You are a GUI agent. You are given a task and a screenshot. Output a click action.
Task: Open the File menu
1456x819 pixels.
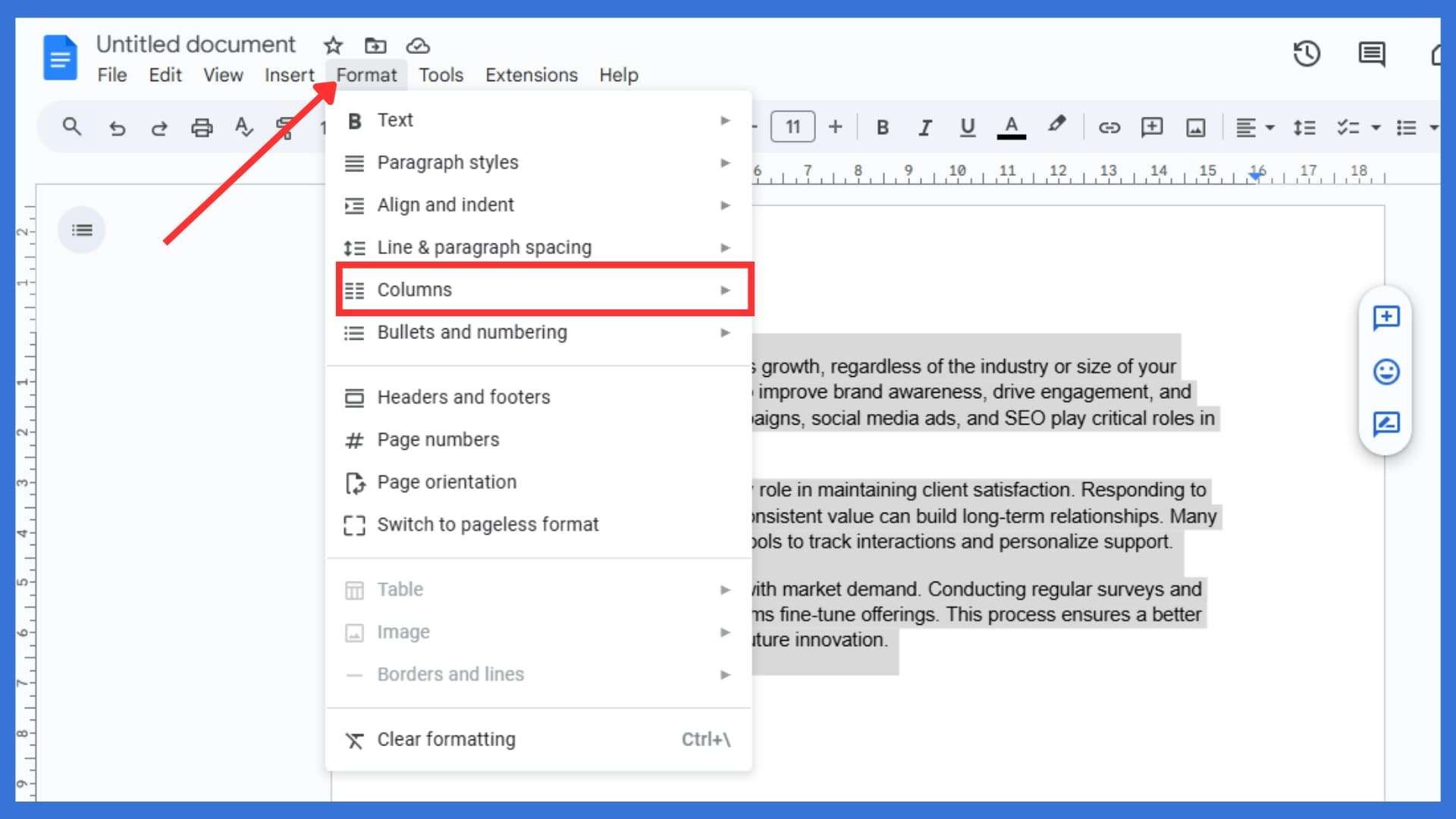[x=112, y=75]
